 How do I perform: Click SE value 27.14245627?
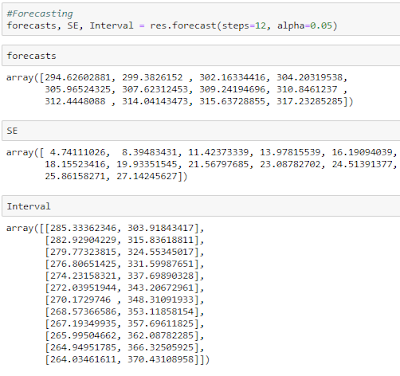(x=147, y=176)
